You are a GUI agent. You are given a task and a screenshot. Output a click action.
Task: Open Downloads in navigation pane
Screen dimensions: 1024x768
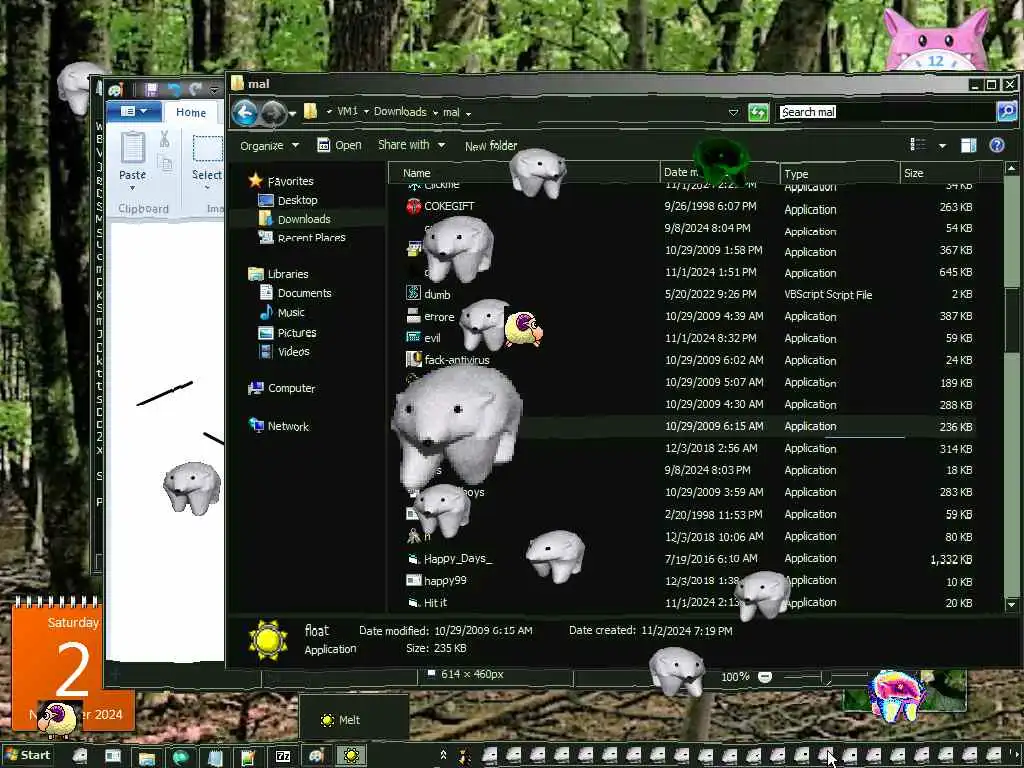295,219
